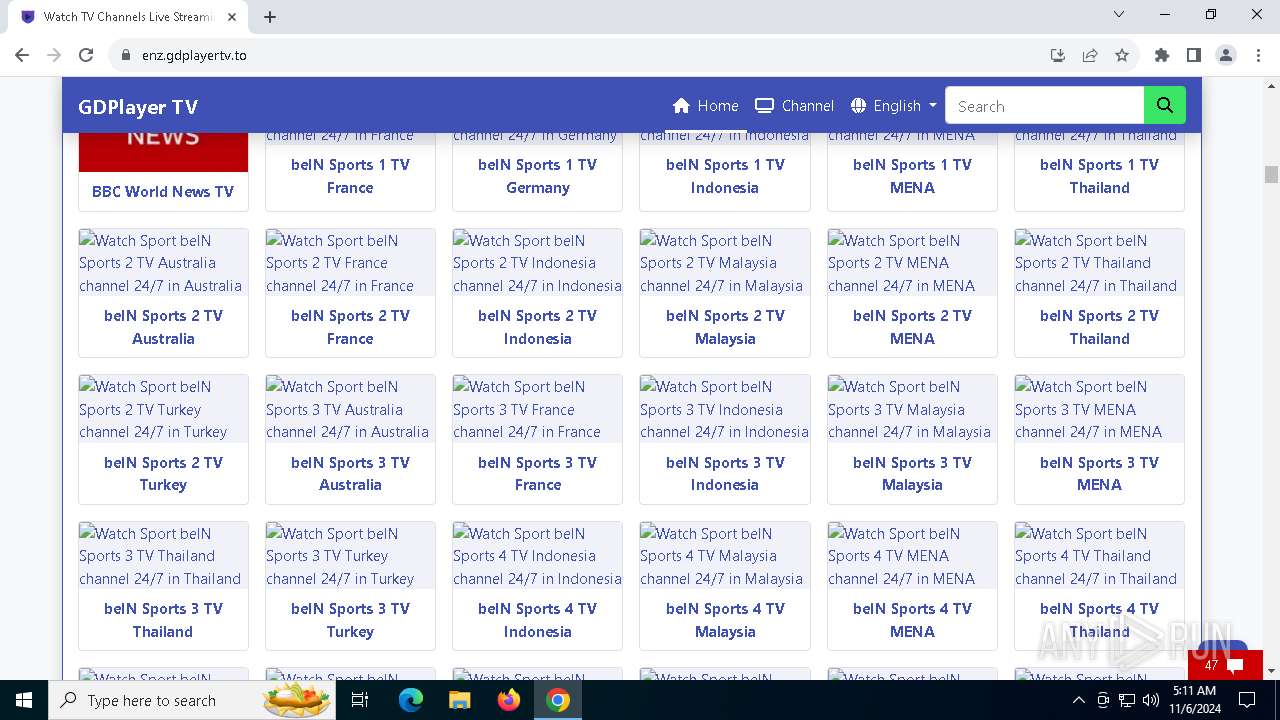Open the Home nav link

[706, 106]
